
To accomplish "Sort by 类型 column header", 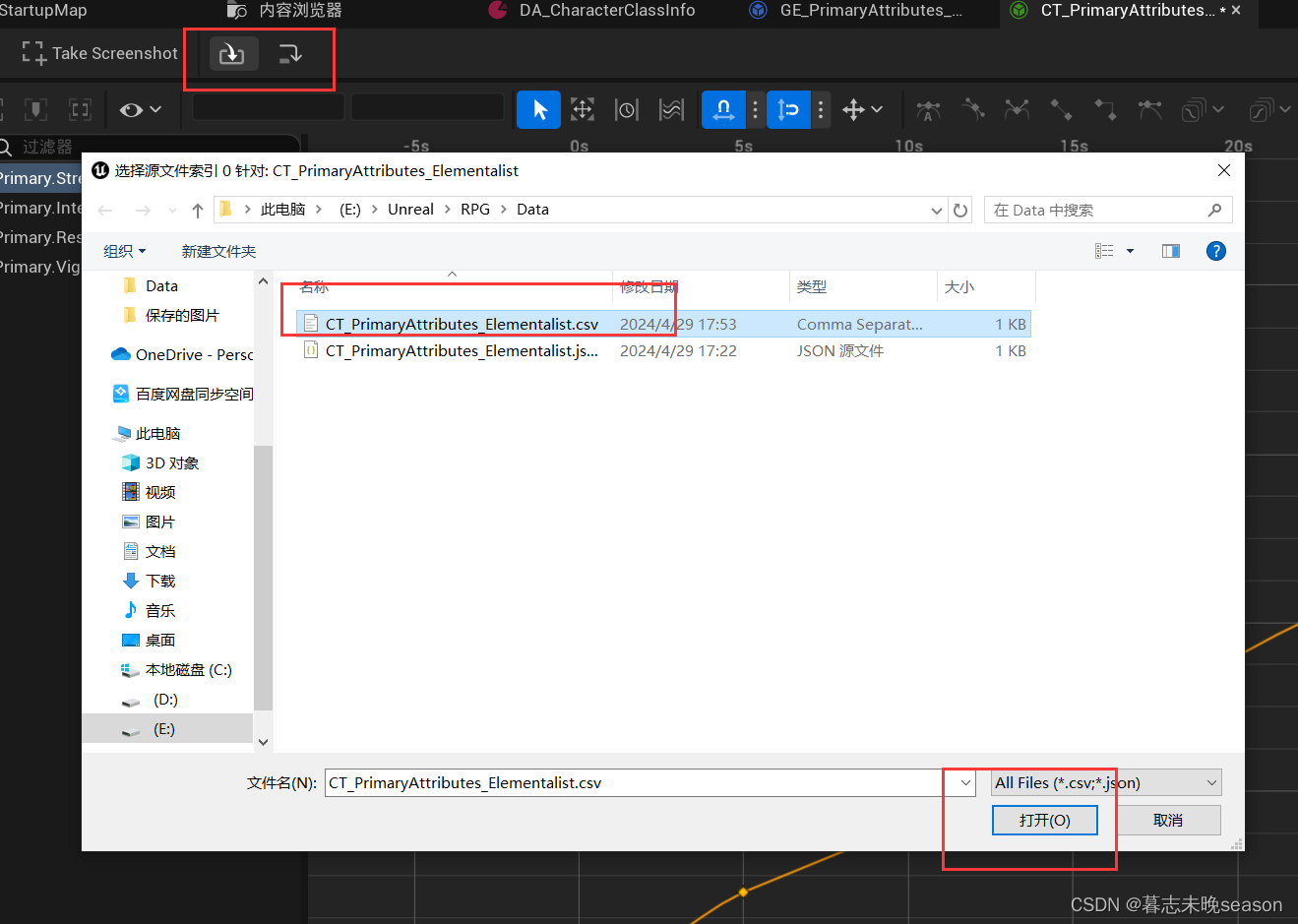I will 863,286.
